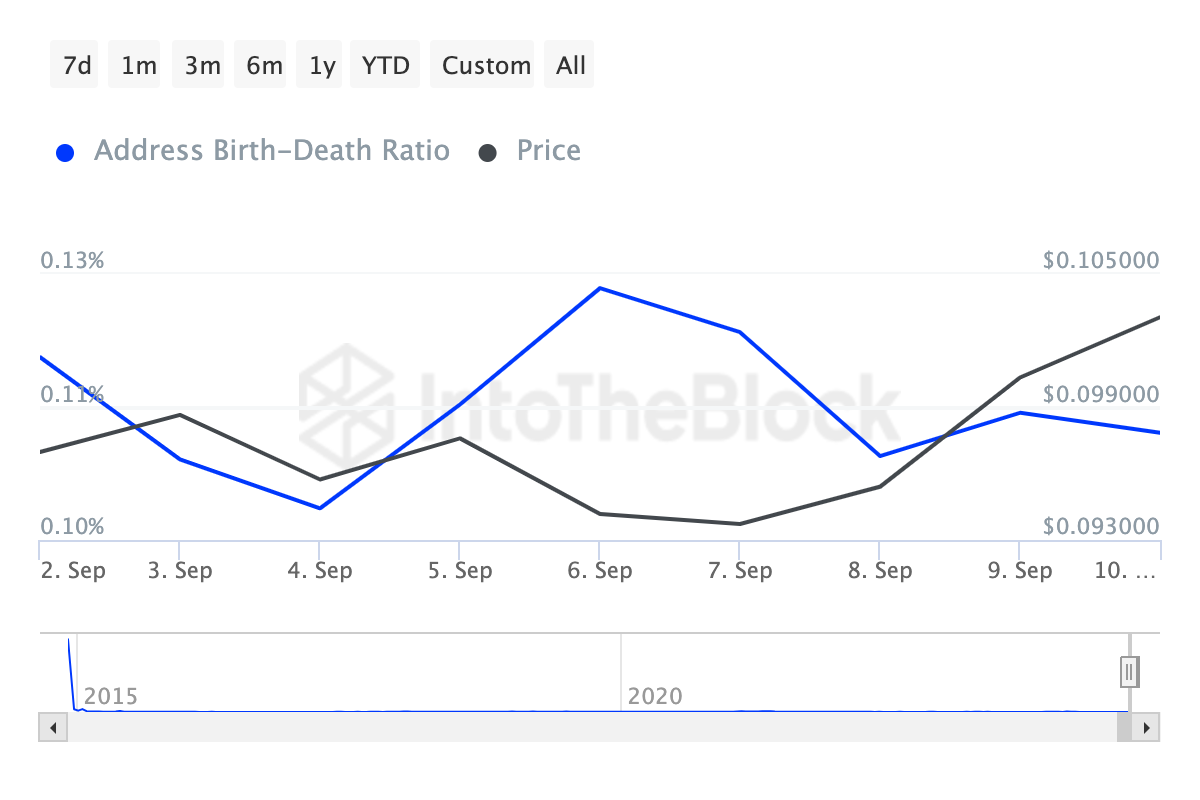This screenshot has height=800, width=1200.
Task: Show the 1y time range
Action: tap(321, 66)
